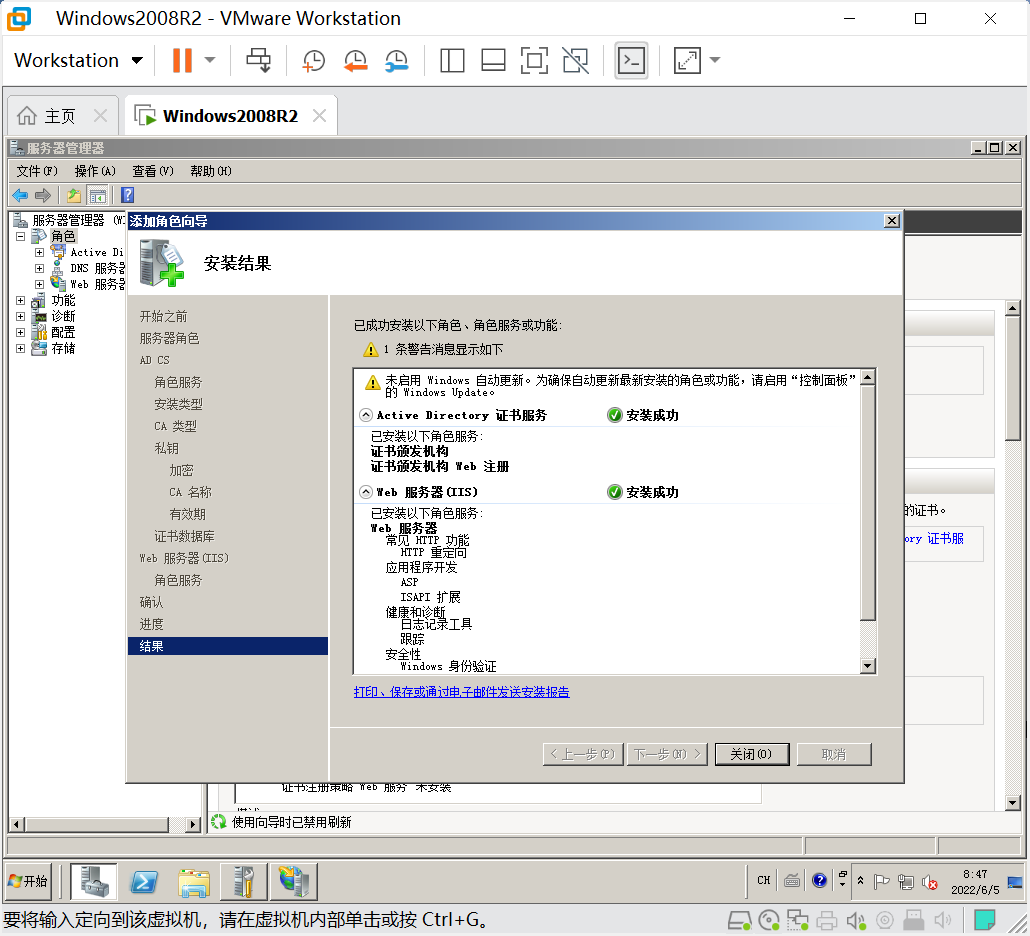This screenshot has width=1030, height=936.
Task: Expand the DNS 服务器 tree node
Action: pyautogui.click(x=39, y=268)
